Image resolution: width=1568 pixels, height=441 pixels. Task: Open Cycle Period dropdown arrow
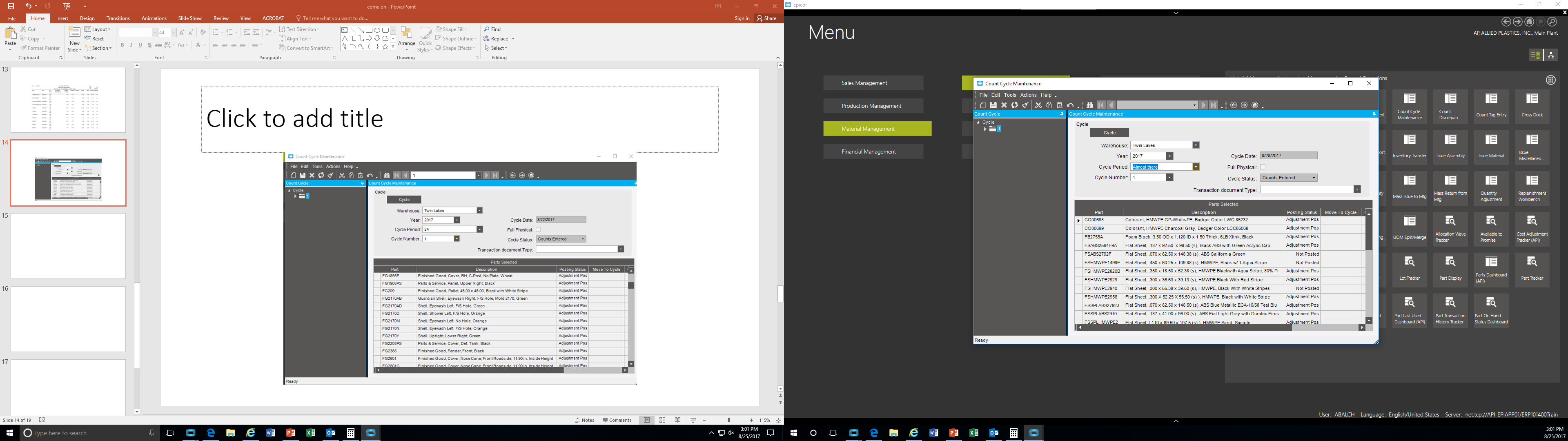tap(1196, 167)
